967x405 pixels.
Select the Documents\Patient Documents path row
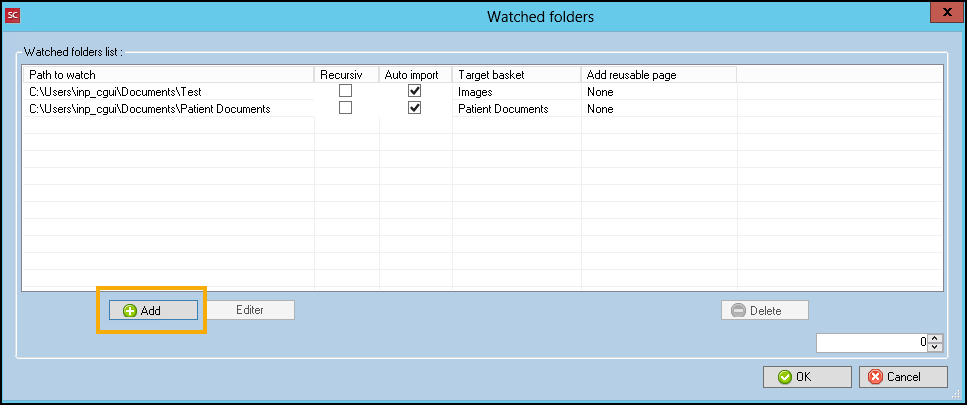tap(150, 109)
